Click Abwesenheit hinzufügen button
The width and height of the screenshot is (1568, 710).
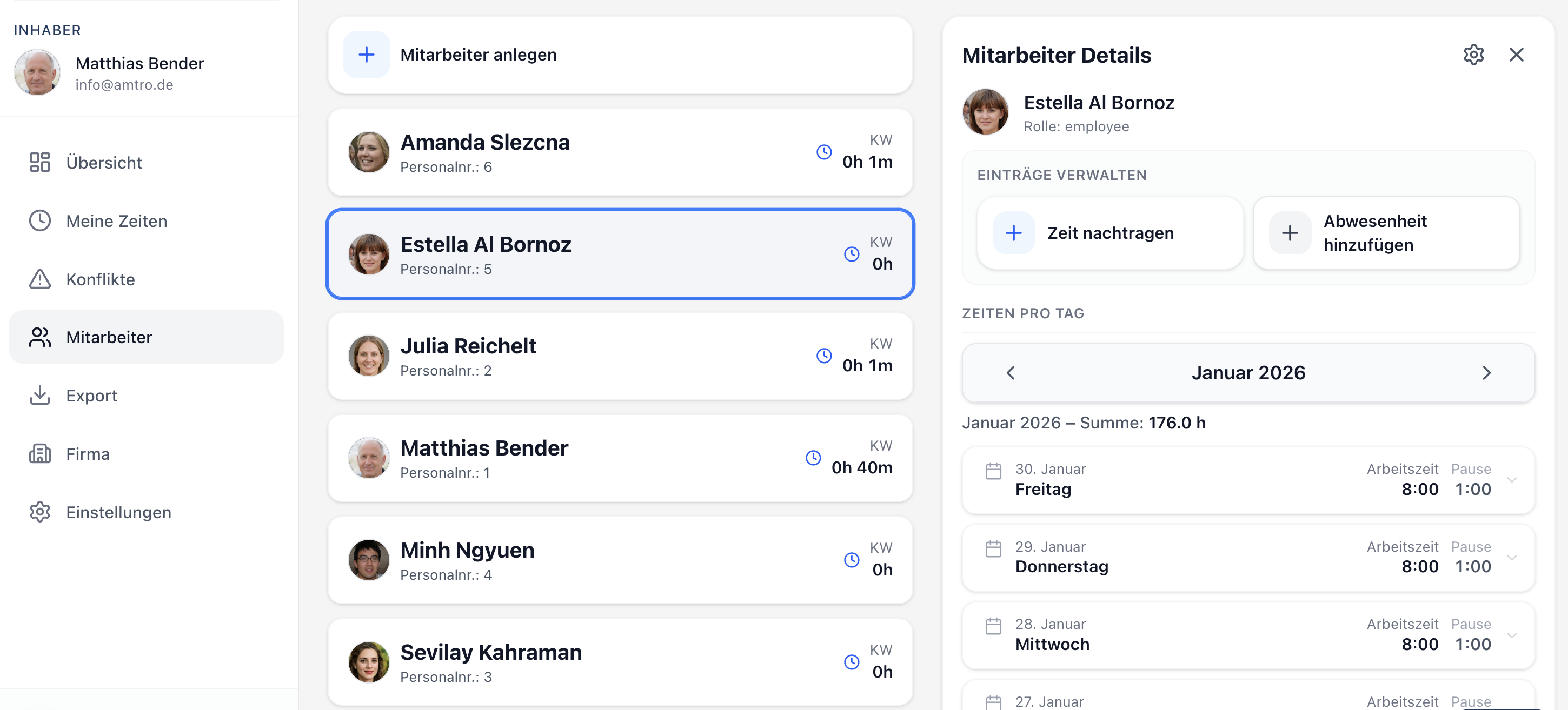1387,233
